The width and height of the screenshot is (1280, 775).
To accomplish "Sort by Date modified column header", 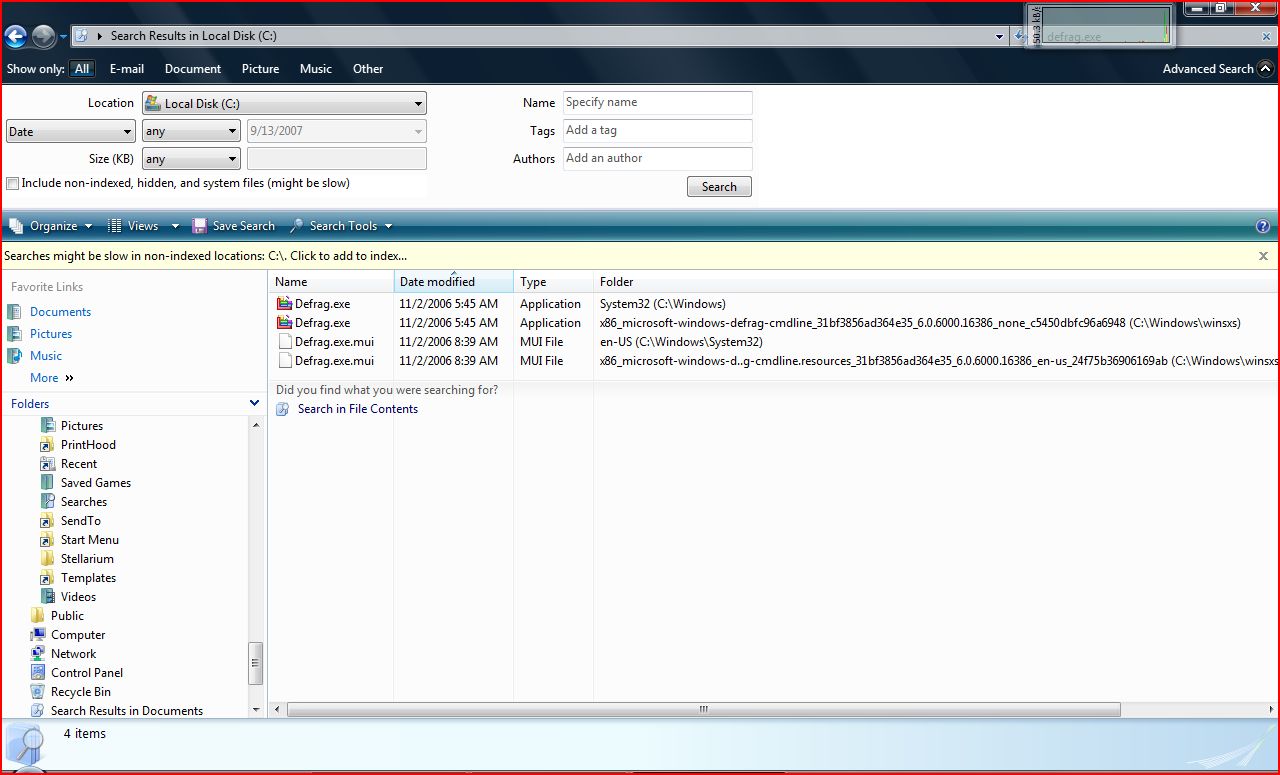I will coord(454,282).
